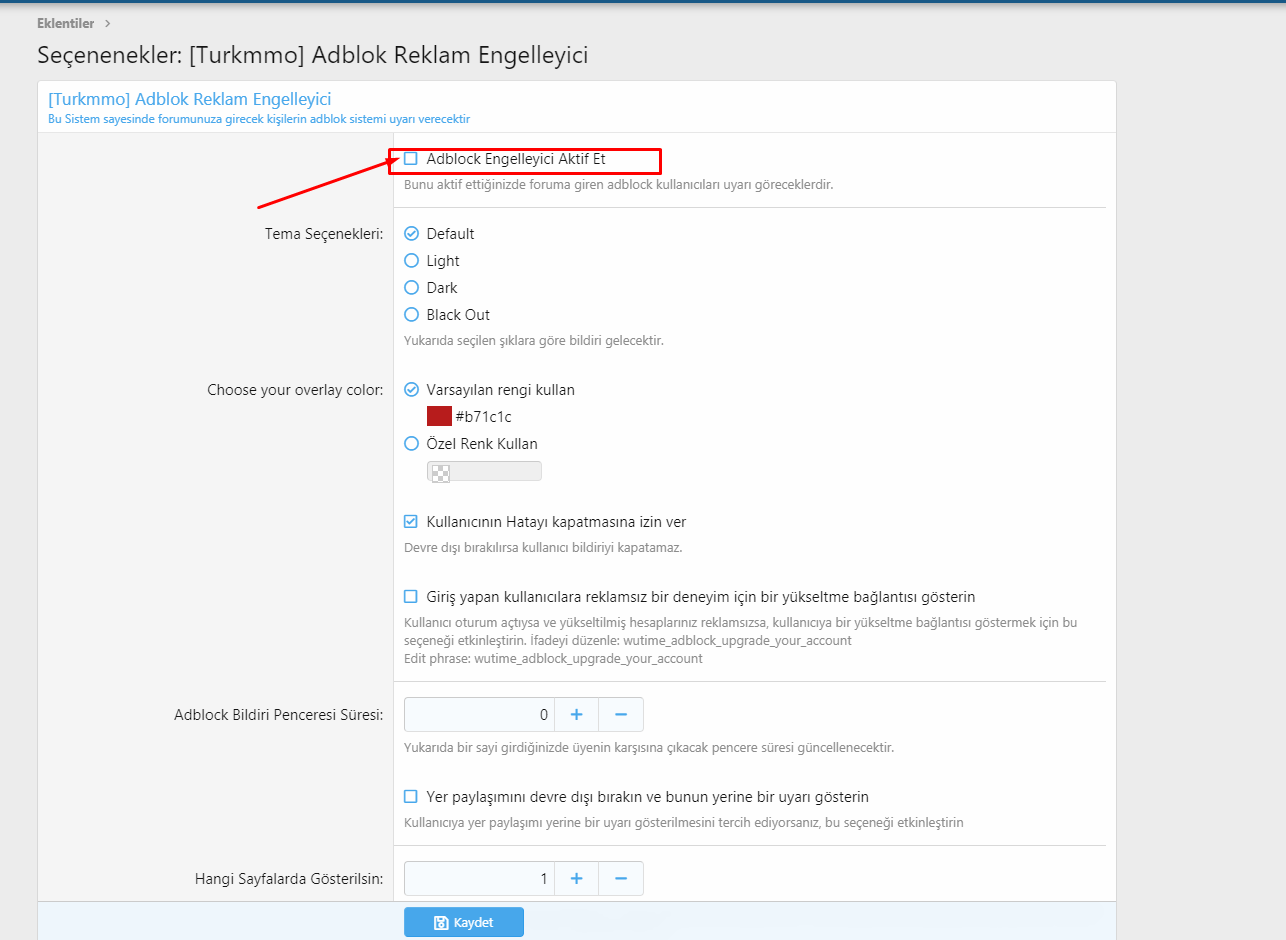Click the Edit phrase wutime_adblock_upgrade_your_account text
This screenshot has width=1286, height=940.
553,658
